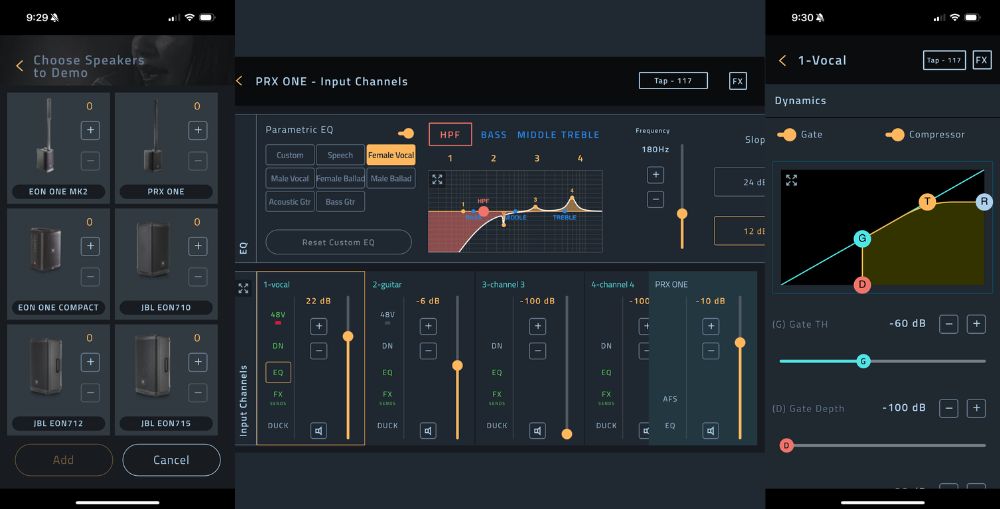This screenshot has height=509, width=1000.
Task: Raise 1-vocal gain with plus button
Action: click(x=319, y=327)
